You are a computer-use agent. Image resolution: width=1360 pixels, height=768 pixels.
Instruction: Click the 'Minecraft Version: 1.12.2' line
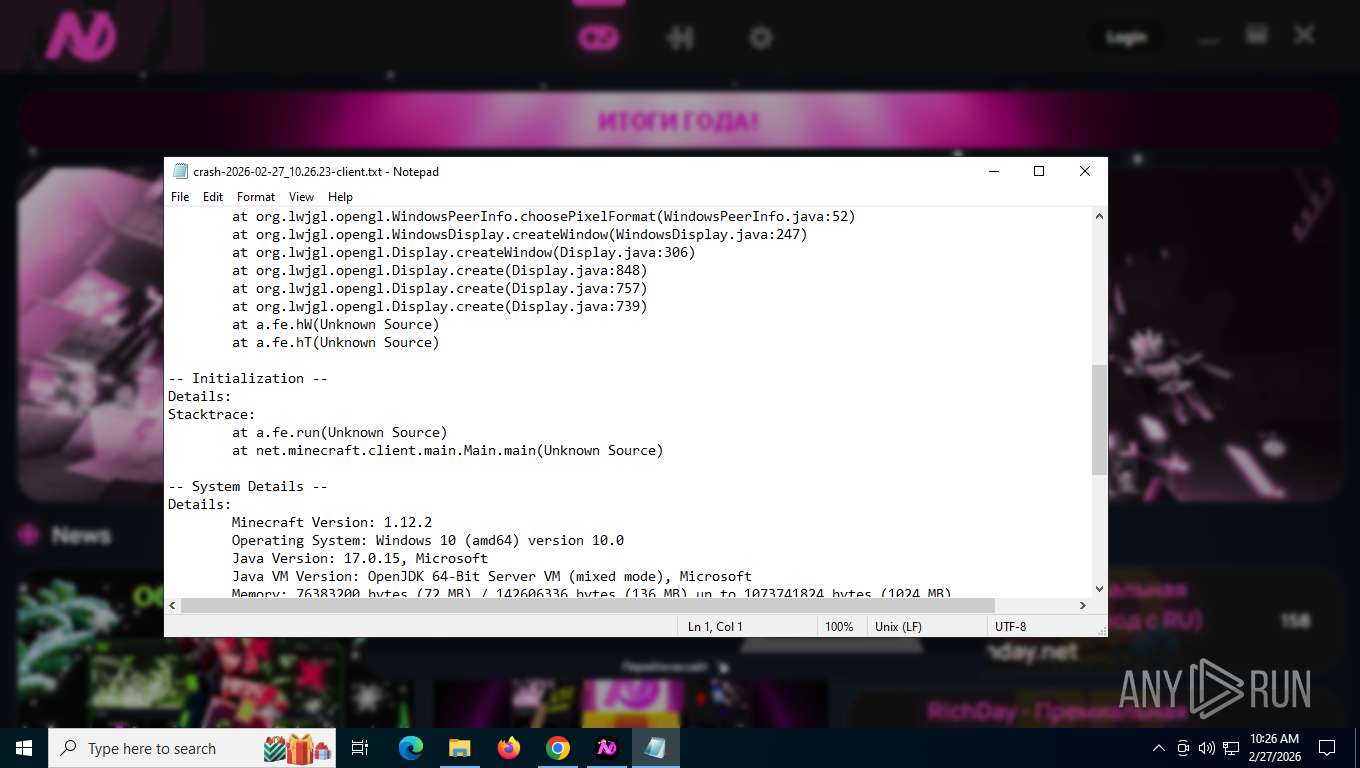pyautogui.click(x=332, y=522)
